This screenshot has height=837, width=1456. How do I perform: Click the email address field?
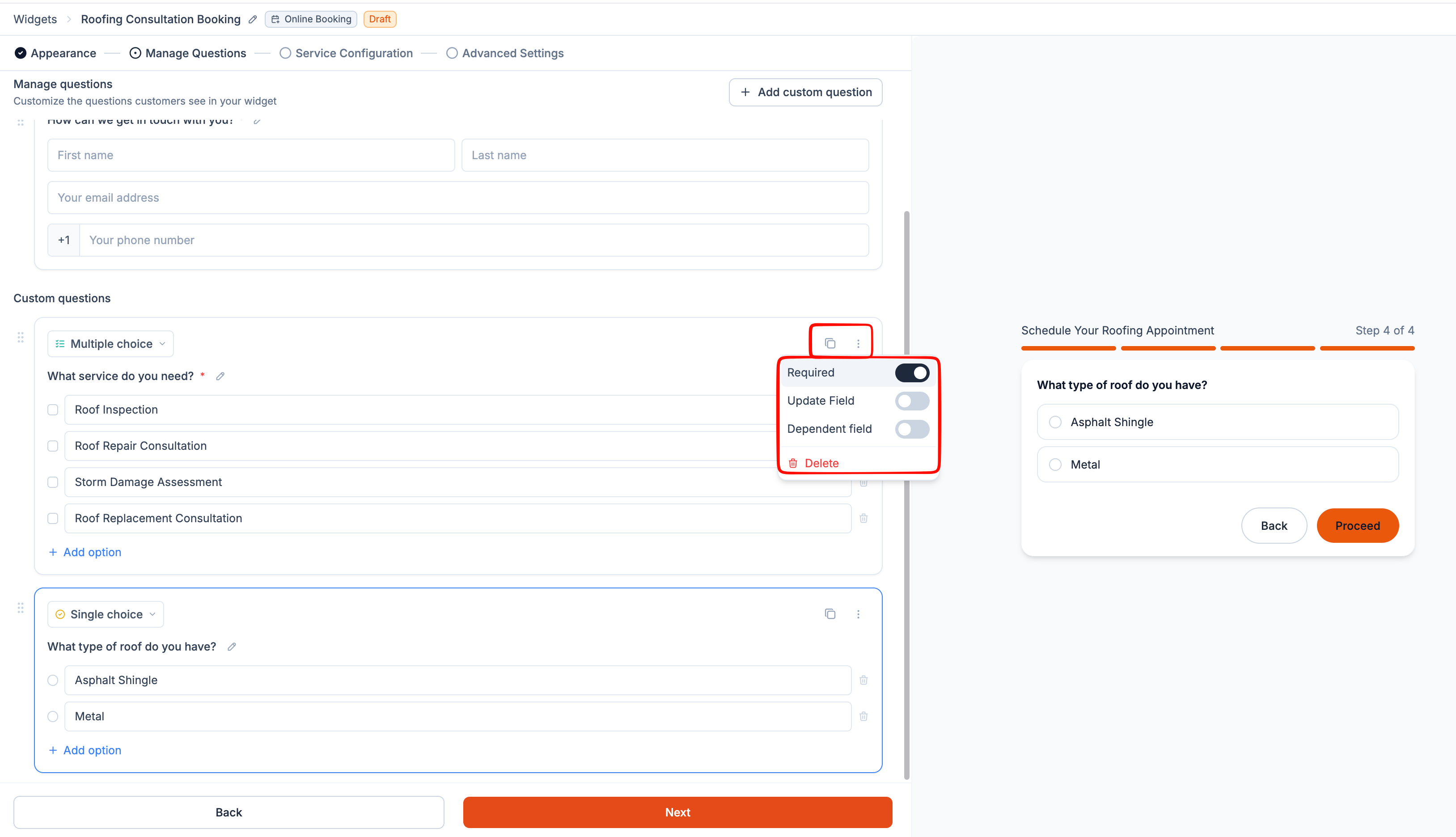tap(458, 198)
